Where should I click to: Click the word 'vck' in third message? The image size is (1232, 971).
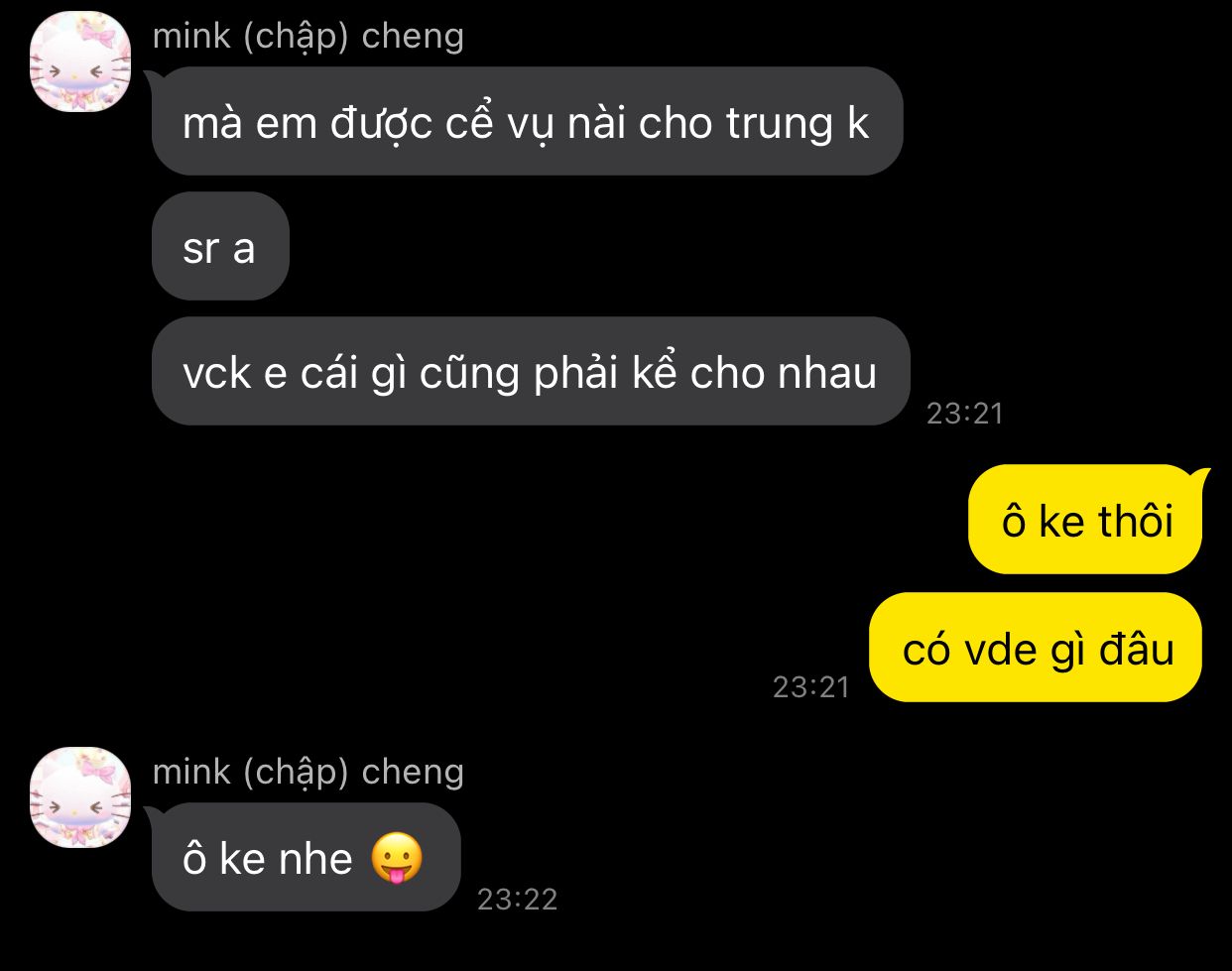(x=216, y=373)
